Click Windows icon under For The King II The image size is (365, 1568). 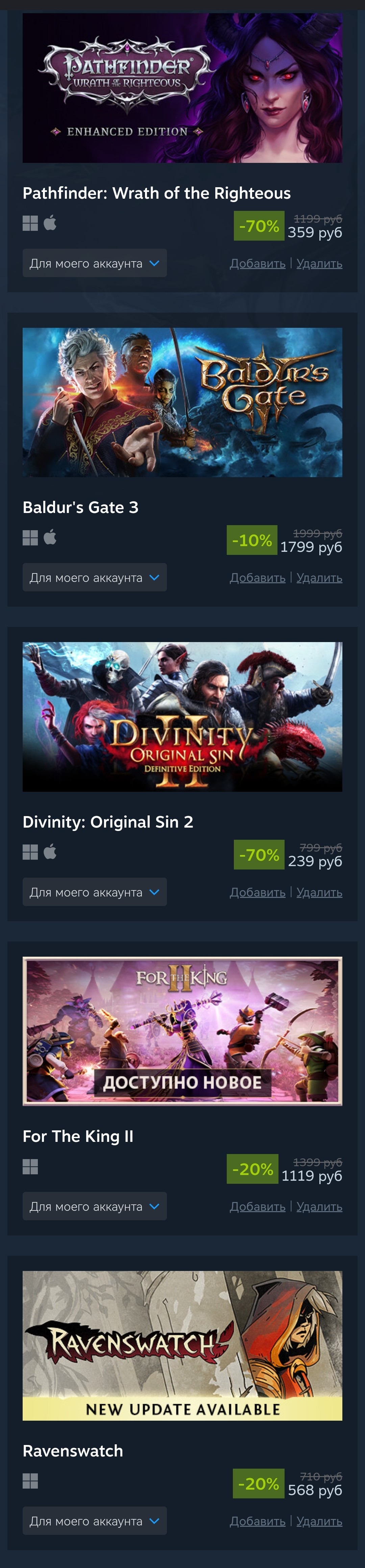point(30,1166)
